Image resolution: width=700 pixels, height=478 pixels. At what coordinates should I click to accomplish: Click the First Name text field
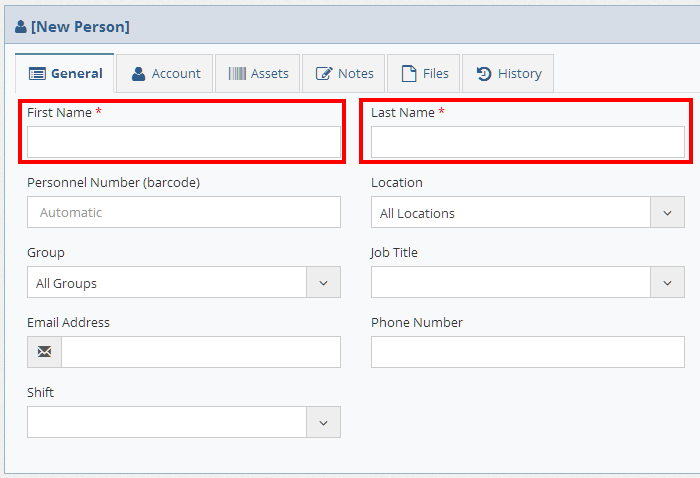tap(184, 143)
